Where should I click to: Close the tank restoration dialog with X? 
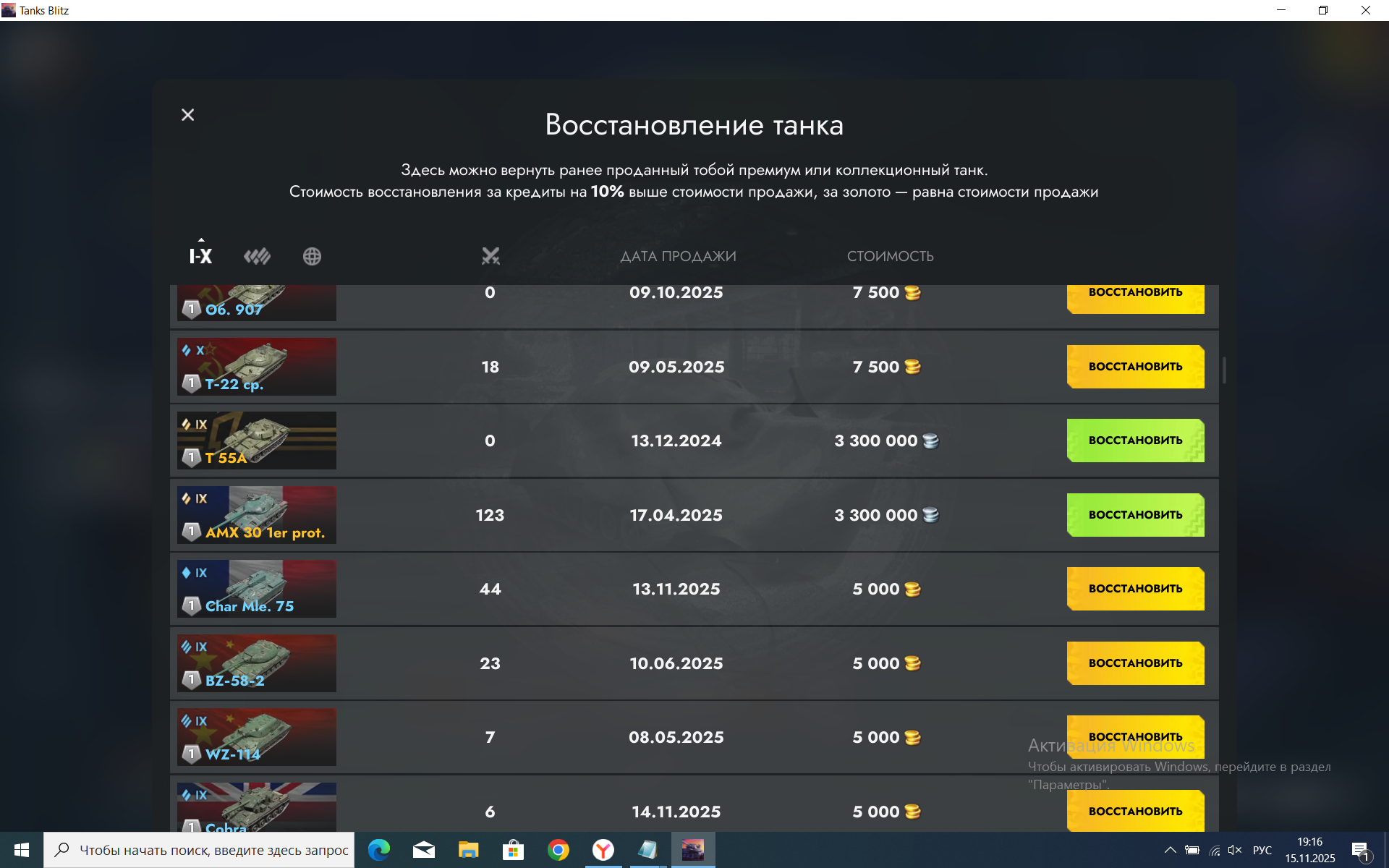pyautogui.click(x=187, y=115)
